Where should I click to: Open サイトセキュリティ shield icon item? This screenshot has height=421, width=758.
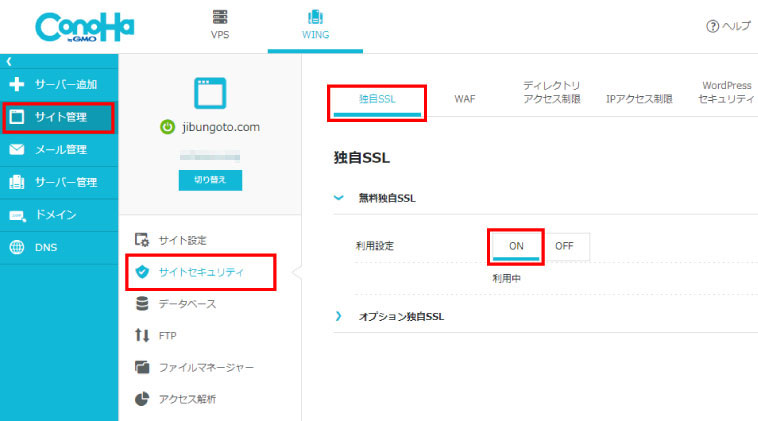click(x=142, y=272)
